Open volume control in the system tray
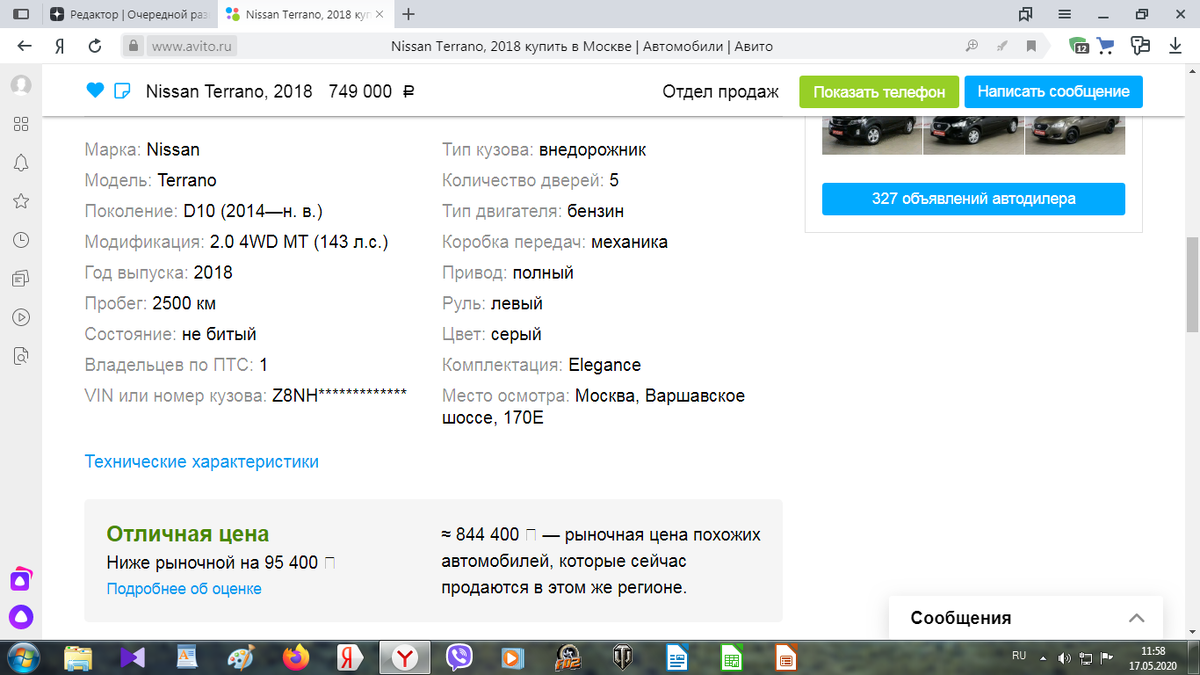 1064,658
